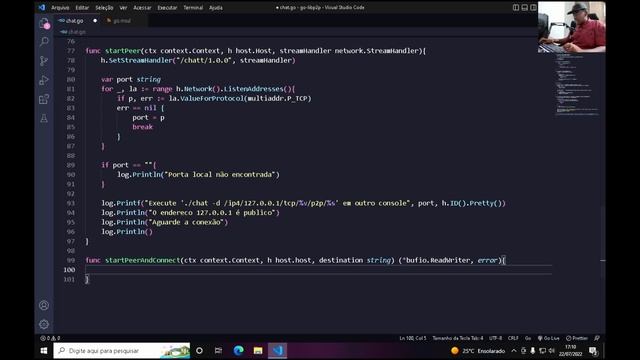The height and width of the screenshot is (360, 640).
Task: Click the VS Code logo in title bar
Action: 42,7
